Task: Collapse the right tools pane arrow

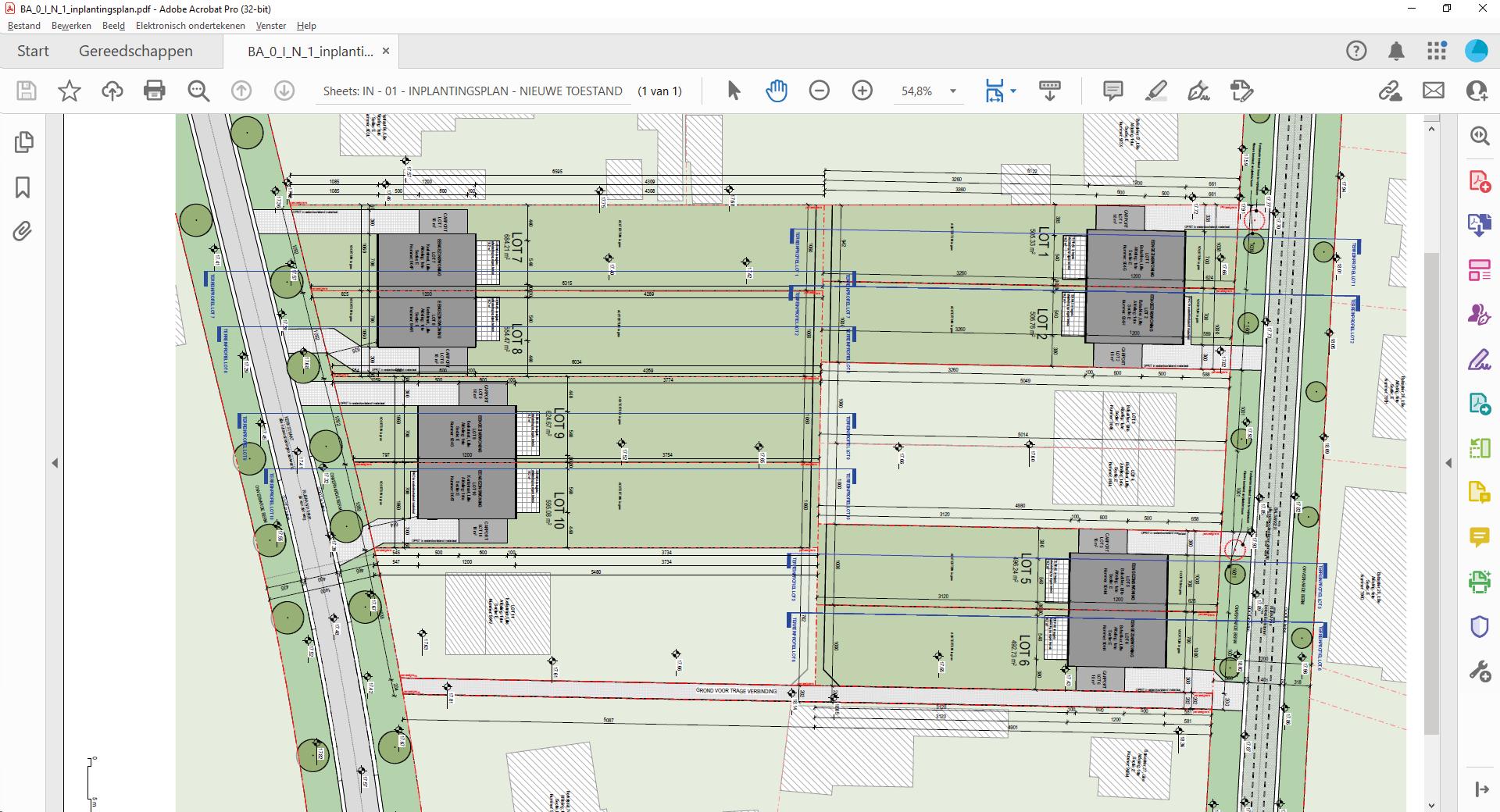Action: pyautogui.click(x=1448, y=463)
